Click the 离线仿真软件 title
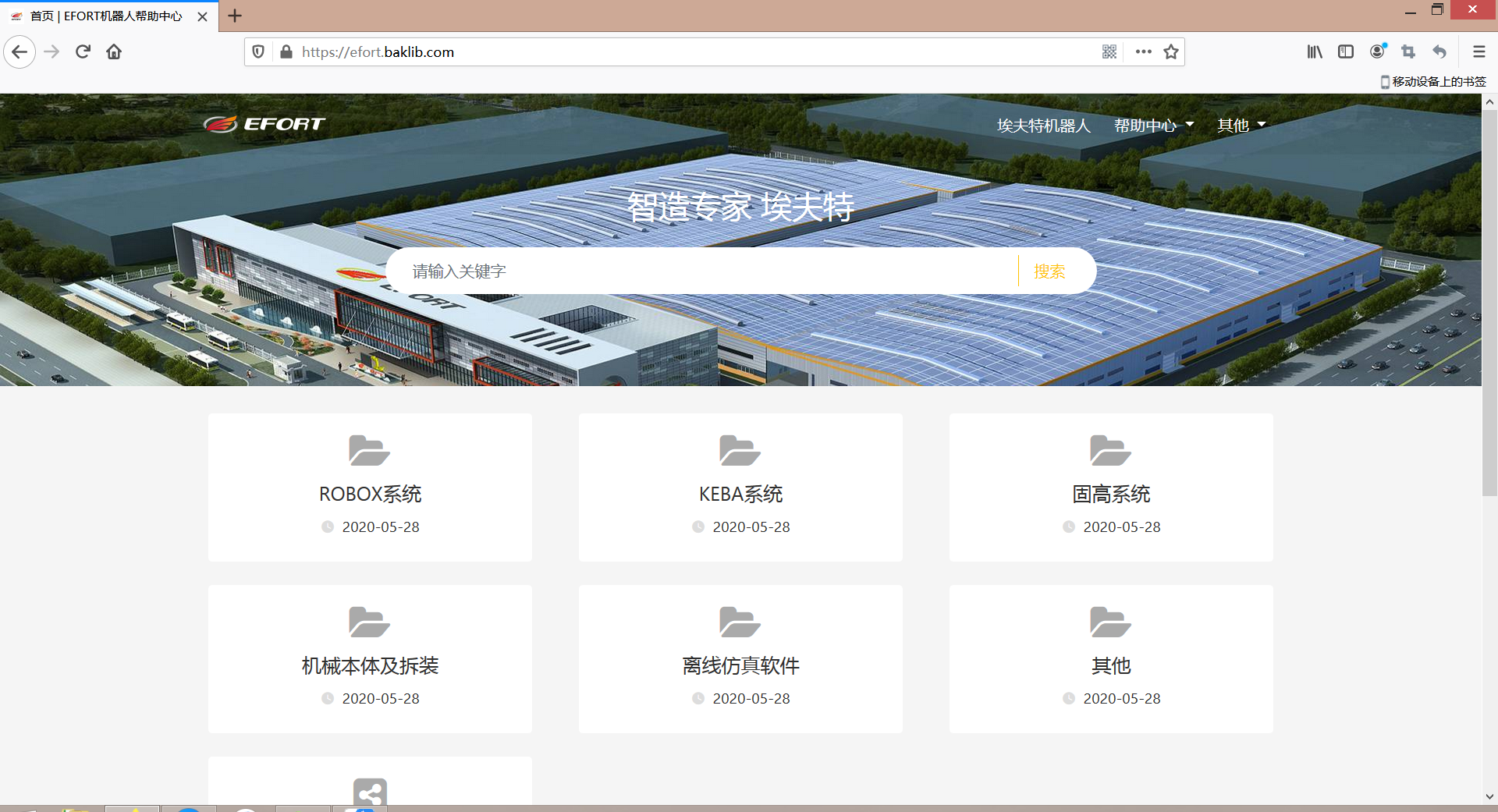Image resolution: width=1498 pixels, height=812 pixels. 740,666
